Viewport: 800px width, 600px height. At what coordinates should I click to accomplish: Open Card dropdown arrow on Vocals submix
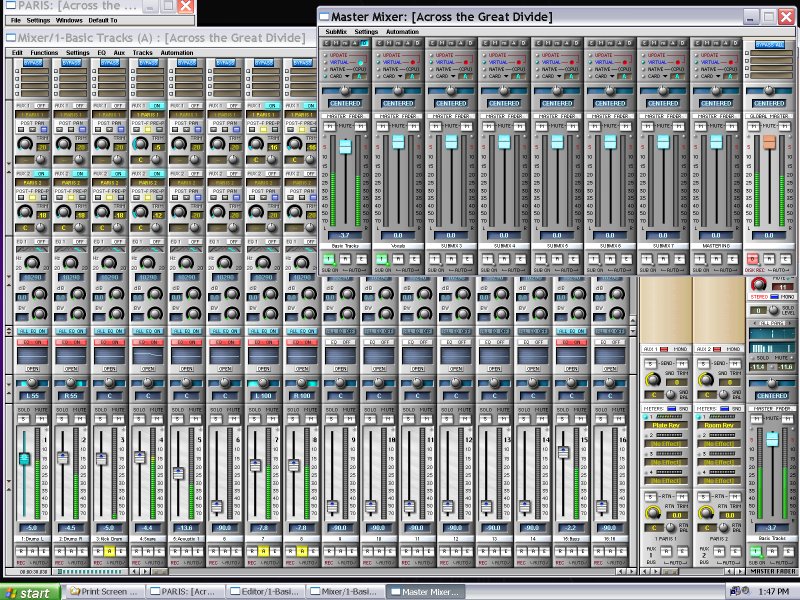[400, 76]
